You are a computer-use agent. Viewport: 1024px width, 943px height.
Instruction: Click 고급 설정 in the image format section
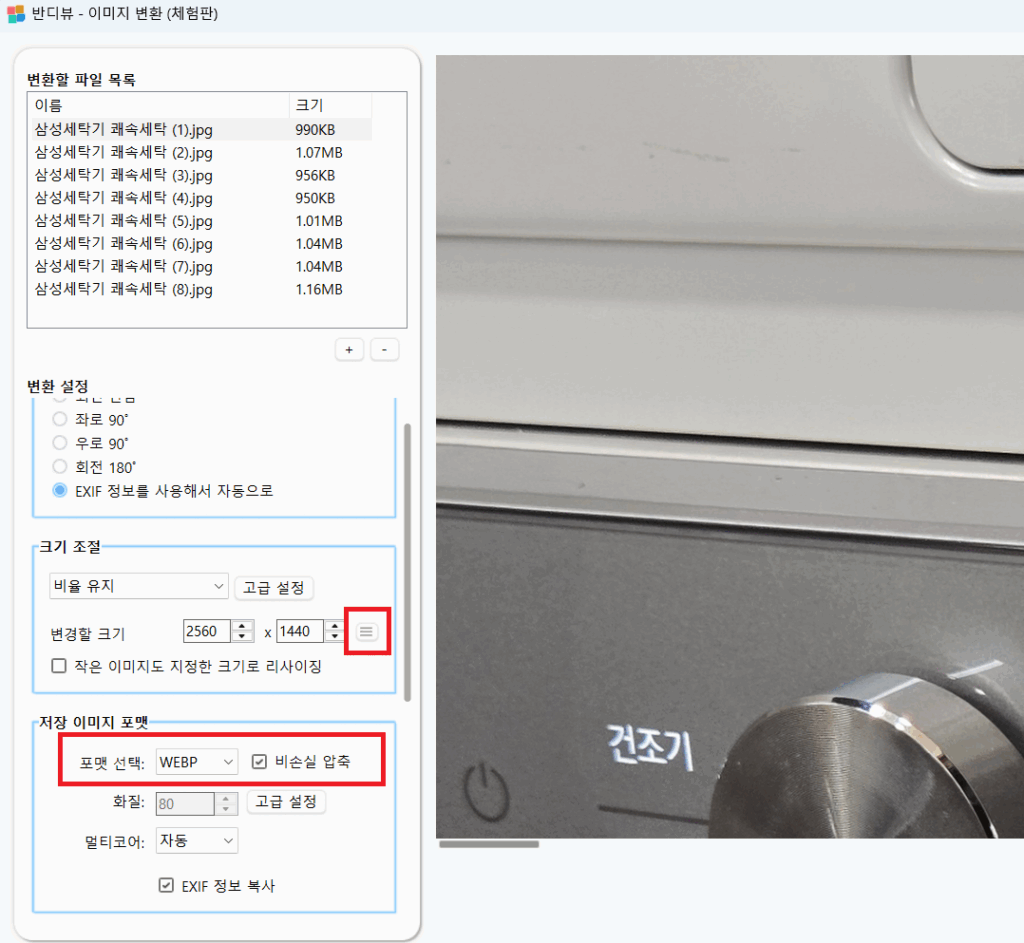[x=286, y=801]
